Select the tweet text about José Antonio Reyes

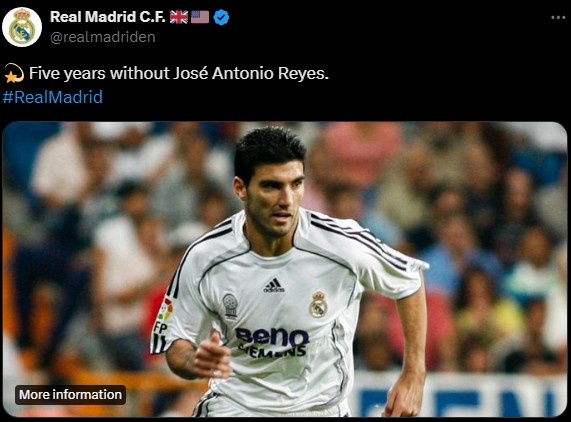(x=179, y=73)
